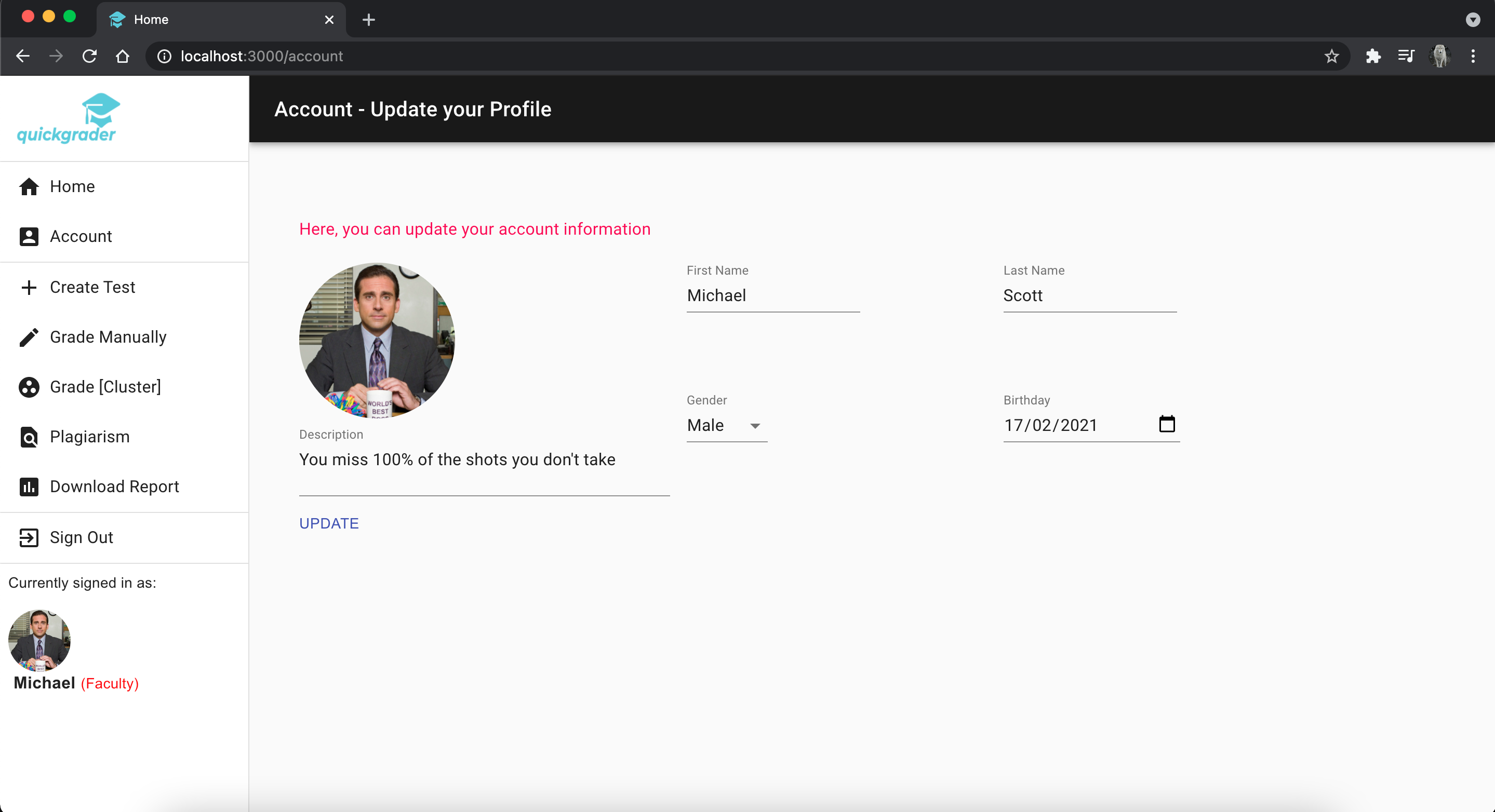Click the Grade Manually pencil icon
The width and height of the screenshot is (1495, 812).
click(29, 337)
